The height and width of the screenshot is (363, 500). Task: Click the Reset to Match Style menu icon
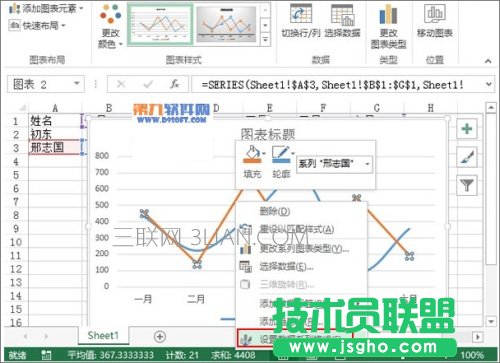tap(246, 229)
